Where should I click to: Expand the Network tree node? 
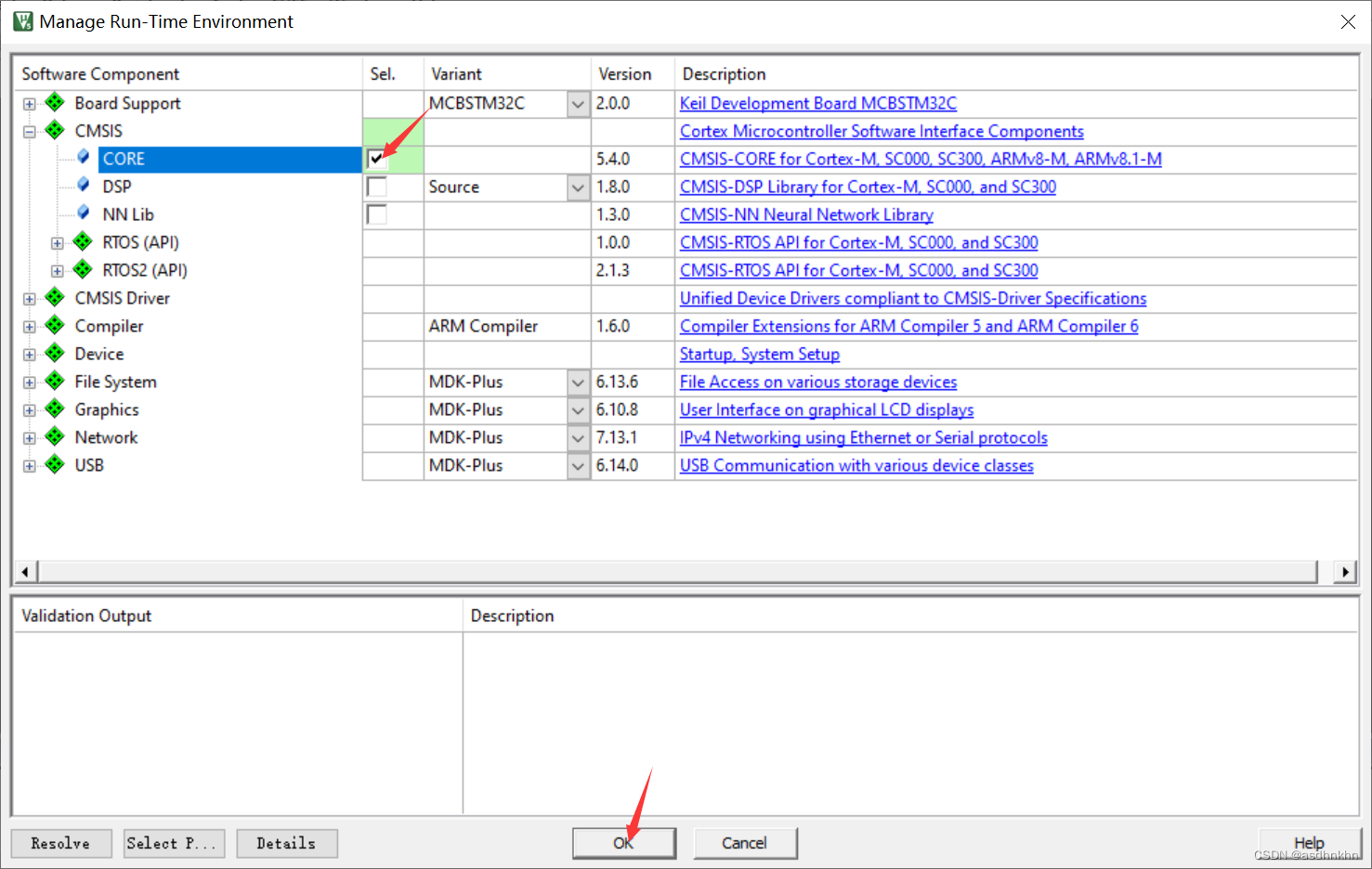point(30,438)
